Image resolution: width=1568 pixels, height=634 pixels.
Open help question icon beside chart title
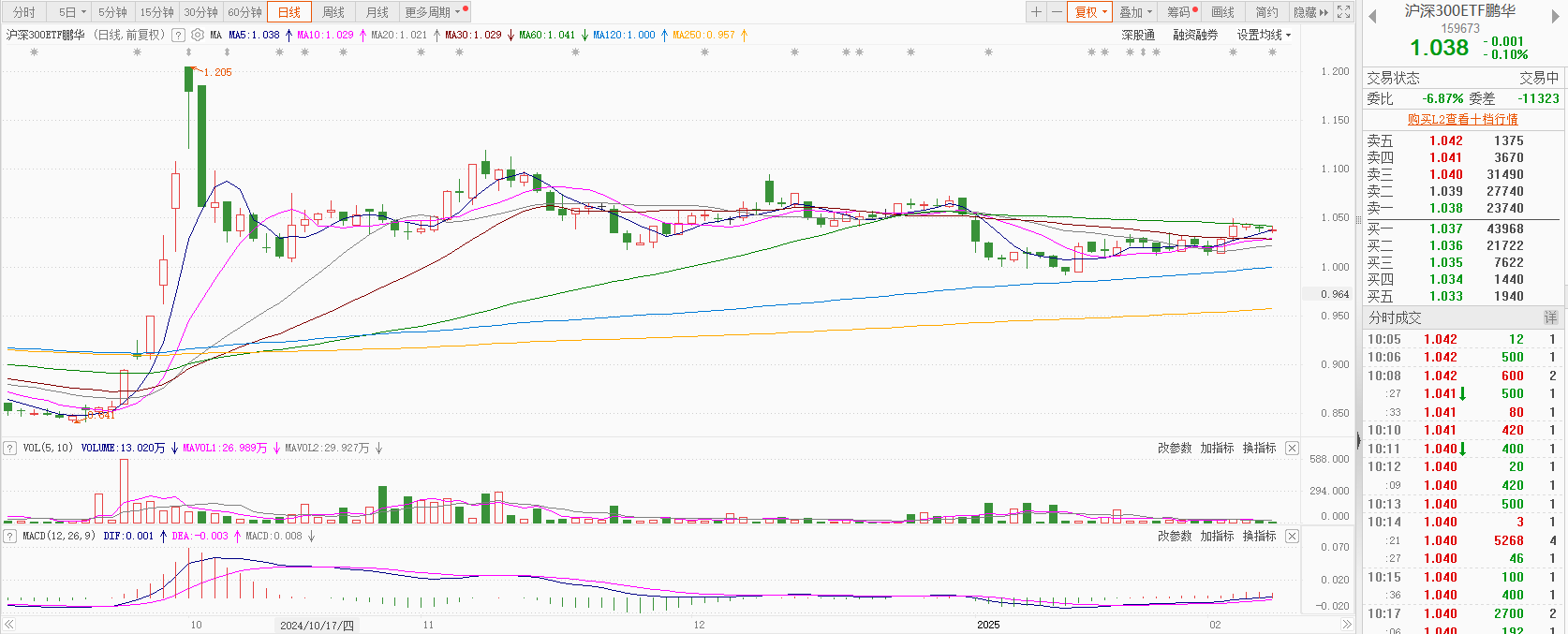click(x=178, y=35)
